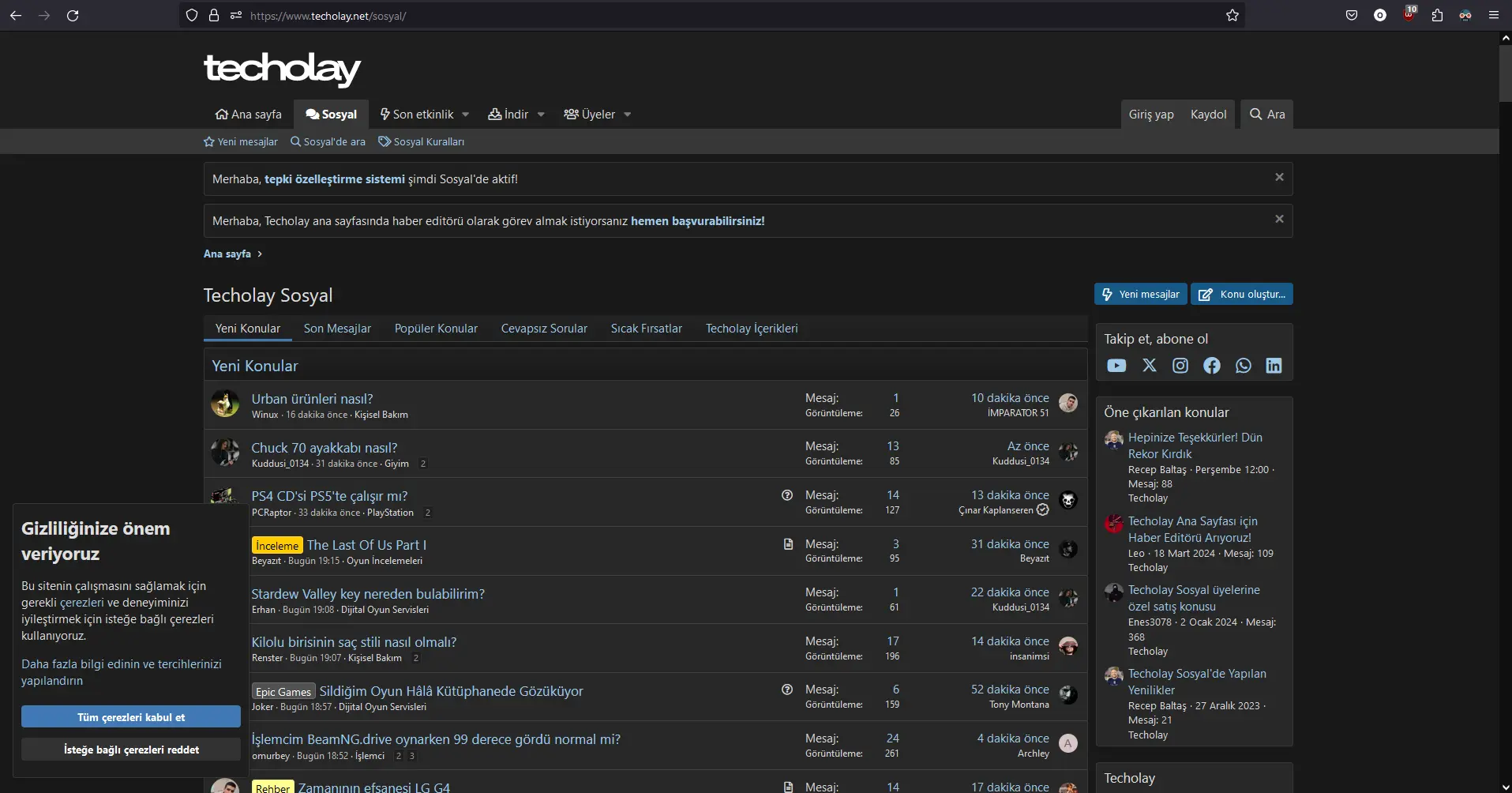Click the İnceleme prefix label
Image resolution: width=1512 pixels, height=793 pixels.
[x=277, y=545]
